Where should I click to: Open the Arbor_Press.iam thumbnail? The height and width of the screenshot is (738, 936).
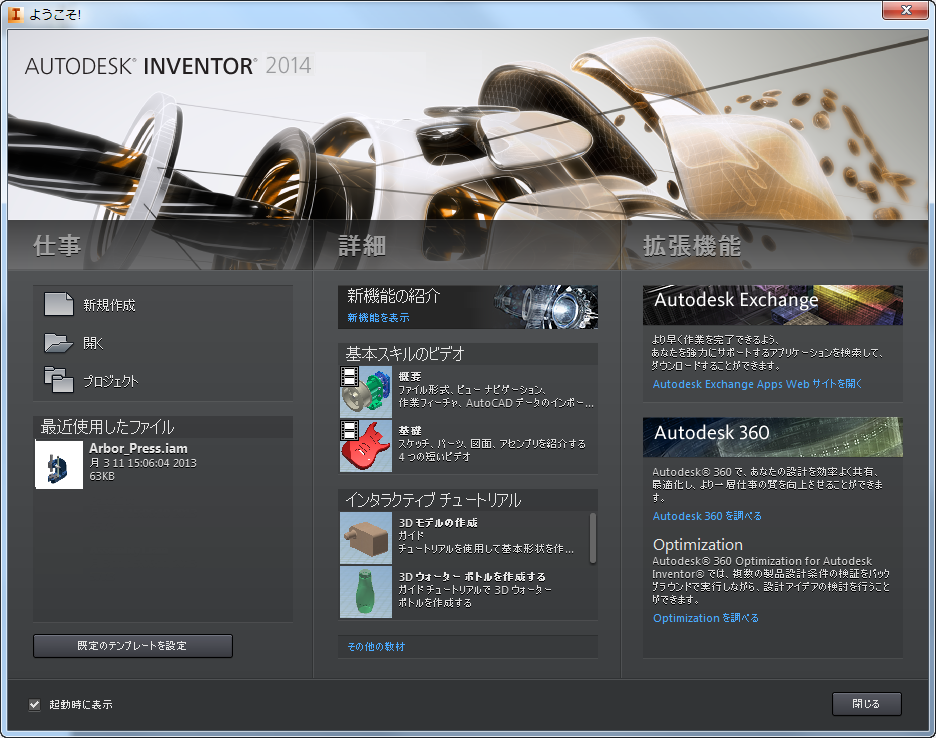59,465
